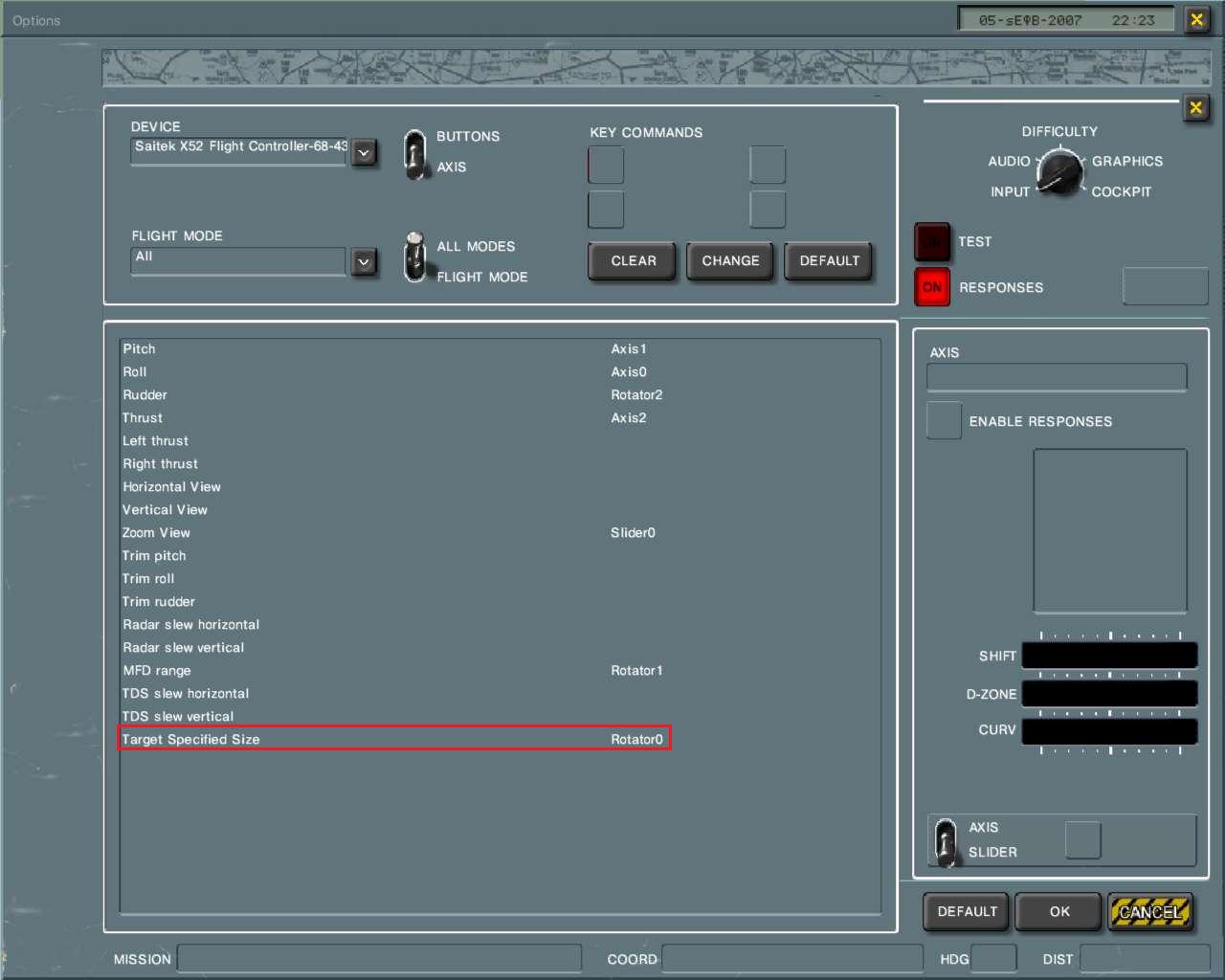Image resolution: width=1225 pixels, height=980 pixels.
Task: Adjust the SHIFT slider bar
Action: click(1110, 656)
